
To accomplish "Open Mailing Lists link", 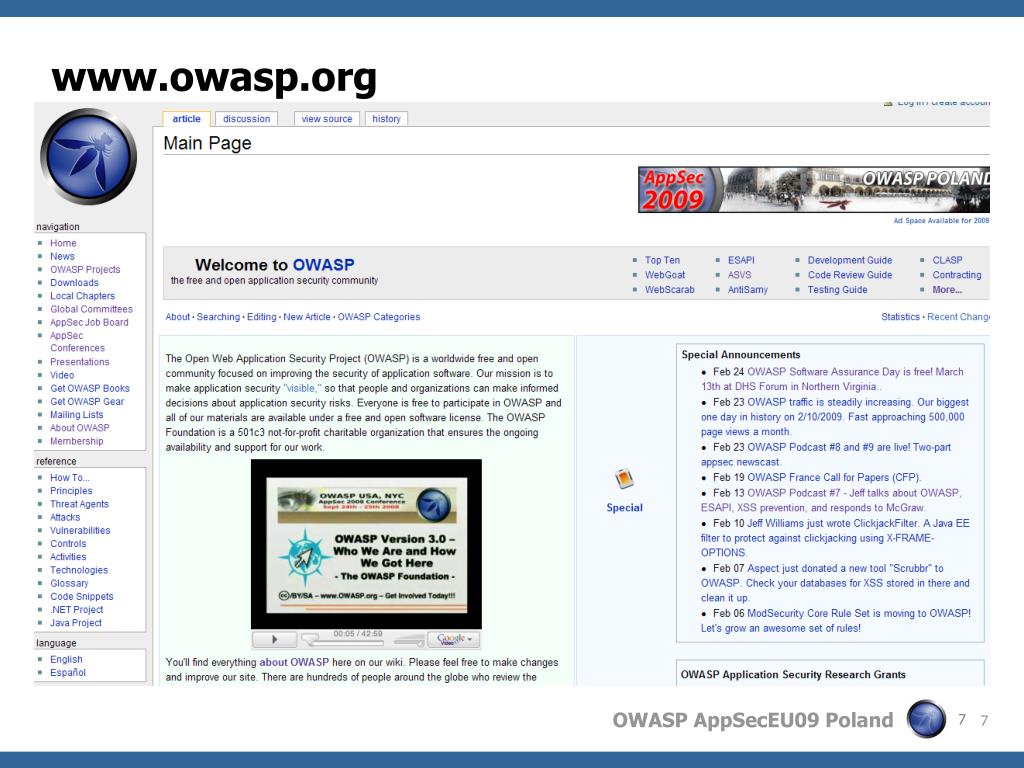I will 76,415.
